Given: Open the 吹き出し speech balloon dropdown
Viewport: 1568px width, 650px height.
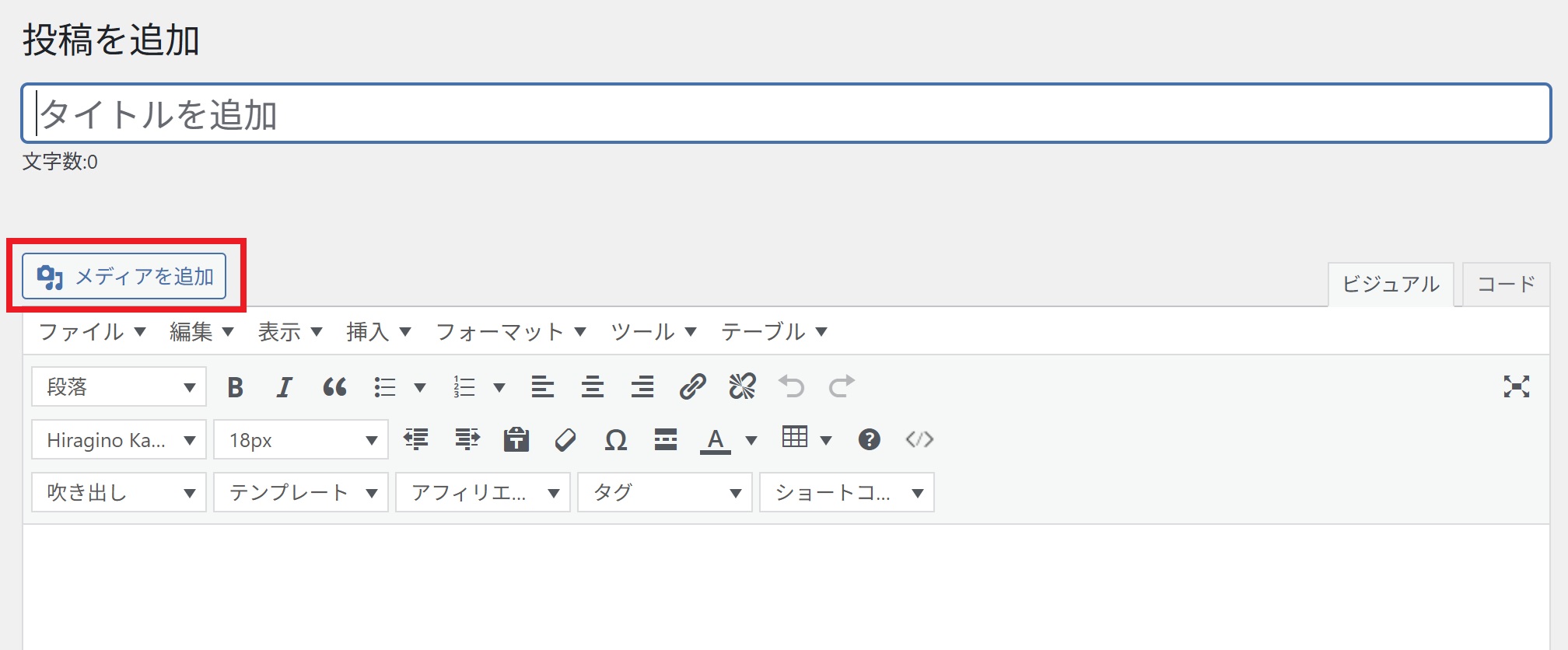Looking at the screenshot, I should click(119, 493).
